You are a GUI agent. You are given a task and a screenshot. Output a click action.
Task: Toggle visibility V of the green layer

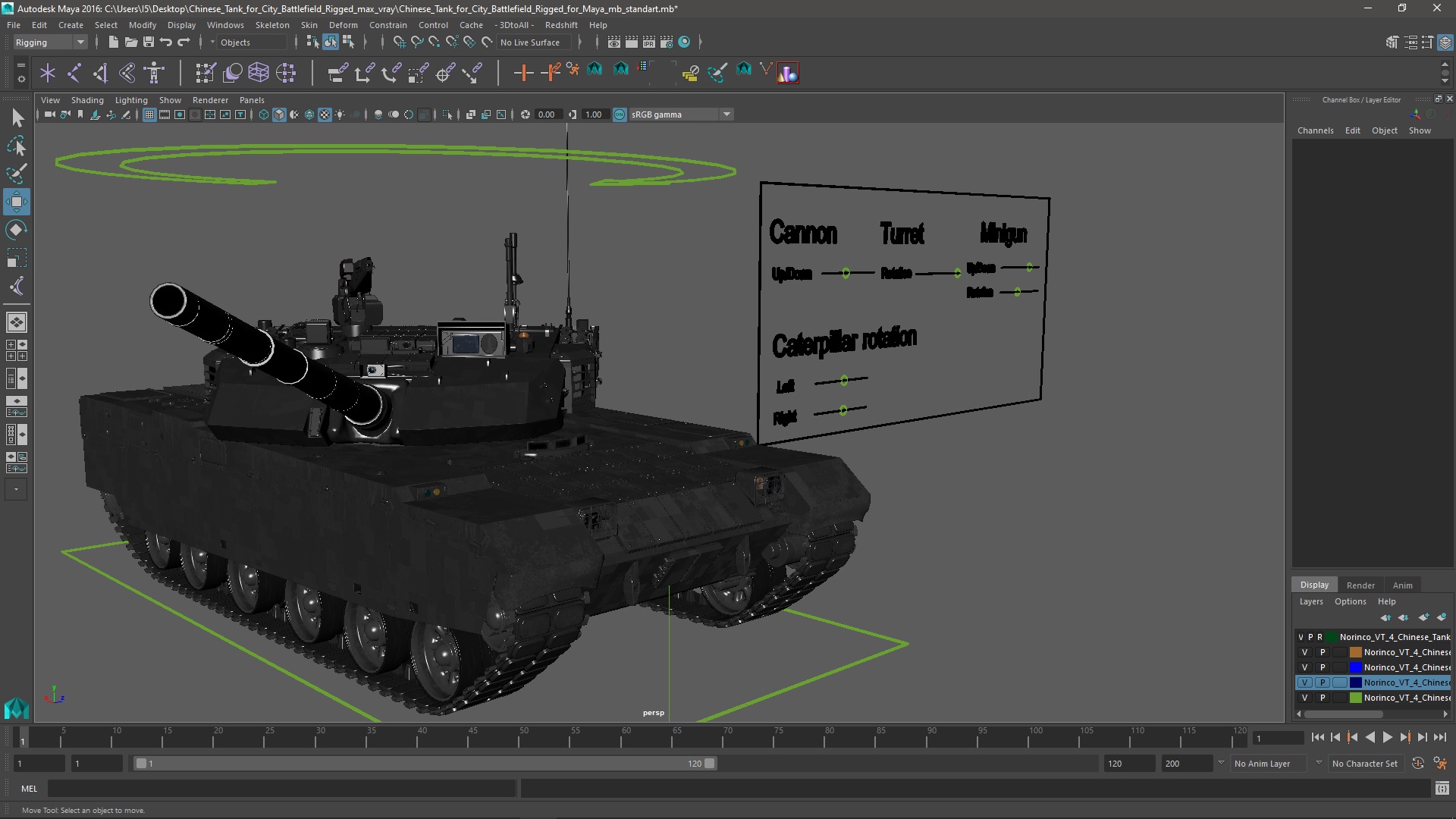pyautogui.click(x=1304, y=698)
